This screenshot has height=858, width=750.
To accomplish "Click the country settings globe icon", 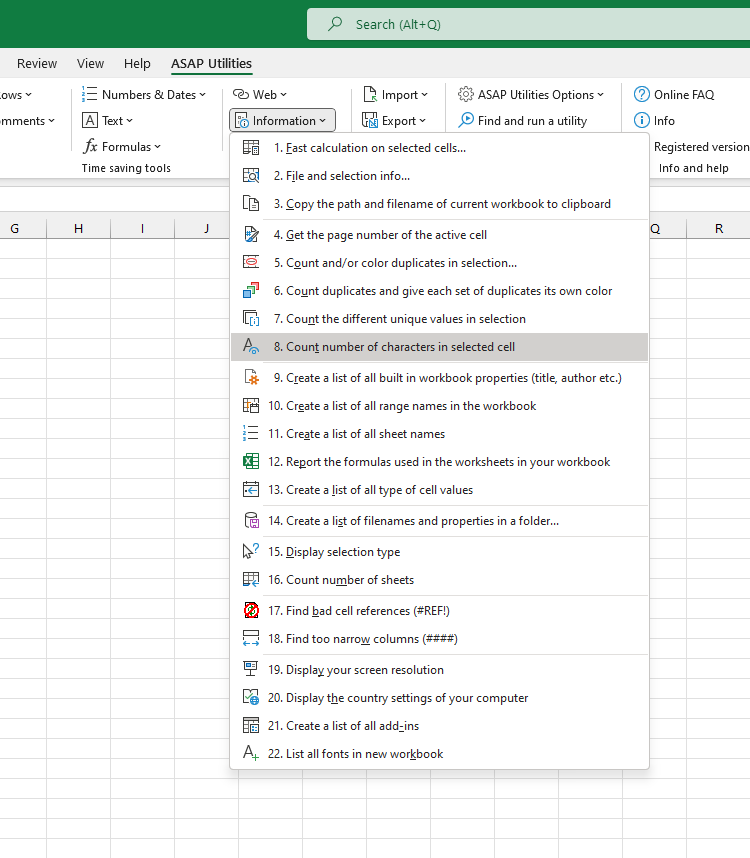I will pyautogui.click(x=251, y=698).
